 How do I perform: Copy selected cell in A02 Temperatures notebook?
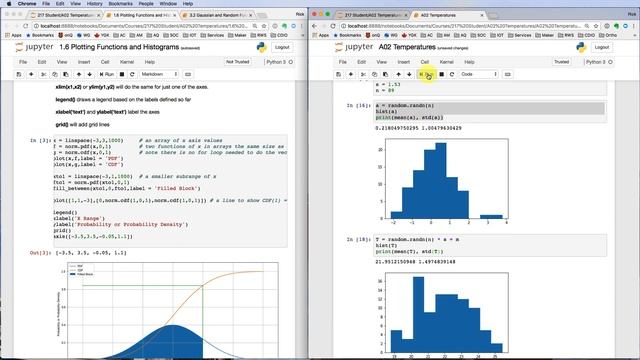pyautogui.click(x=374, y=74)
